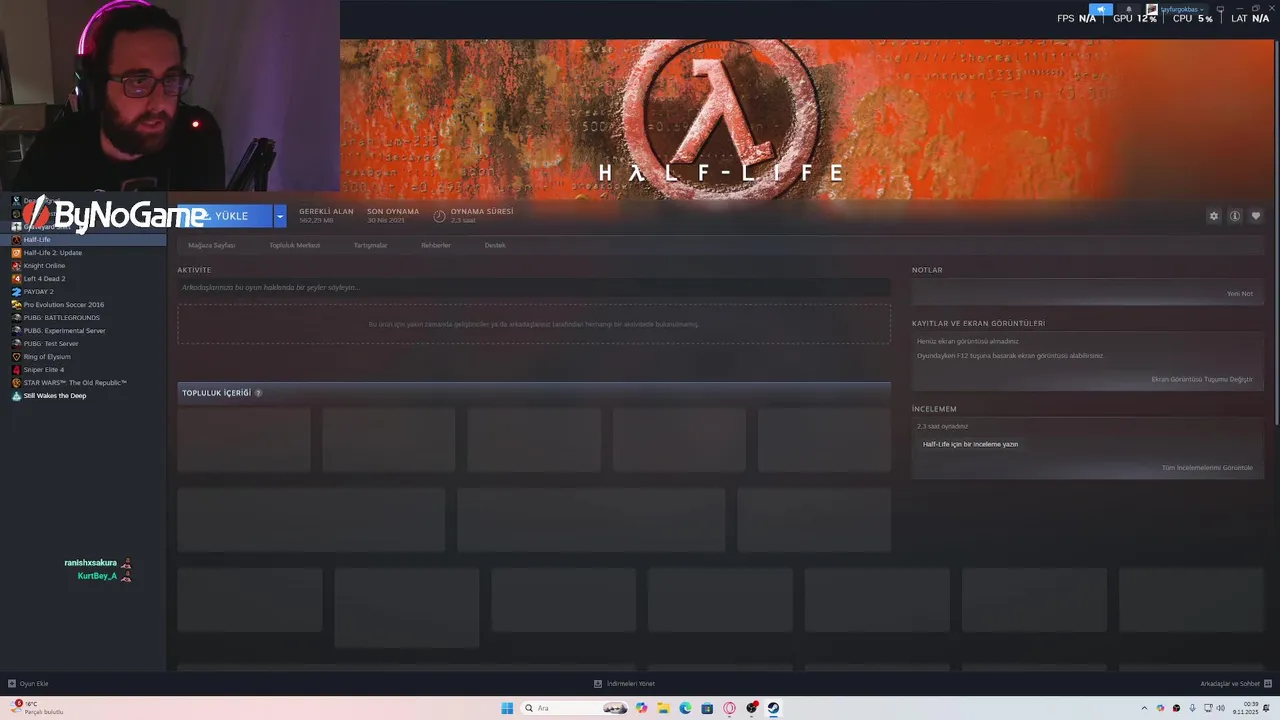Click the downloads manager icon in footer
The height and width of the screenshot is (720, 1280).
tap(598, 684)
